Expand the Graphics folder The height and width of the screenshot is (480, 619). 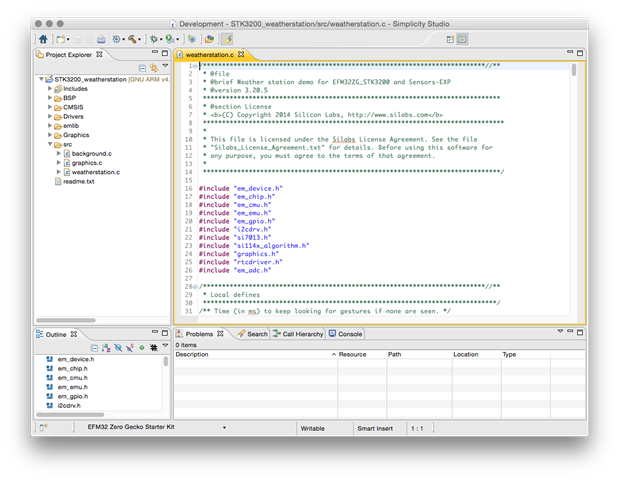tap(50, 135)
